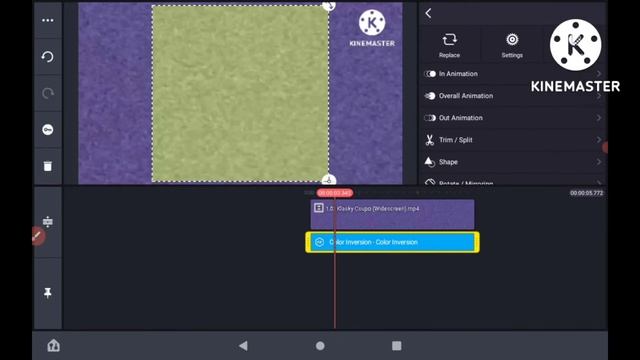Pin the layer with pushpin icon
This screenshot has height=360, width=640.
48,293
